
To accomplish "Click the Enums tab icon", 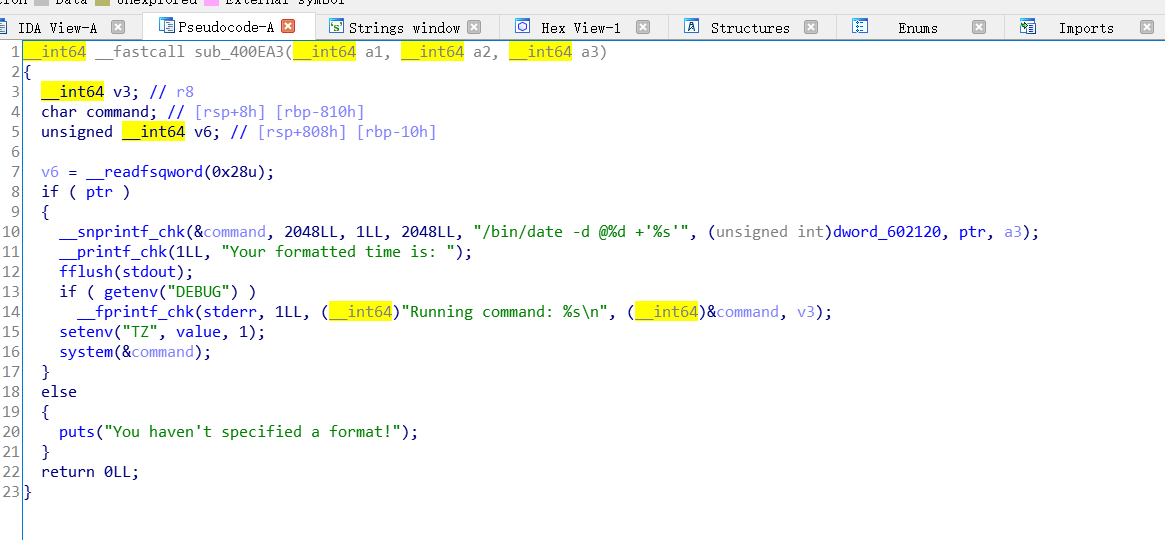I will (x=860, y=27).
